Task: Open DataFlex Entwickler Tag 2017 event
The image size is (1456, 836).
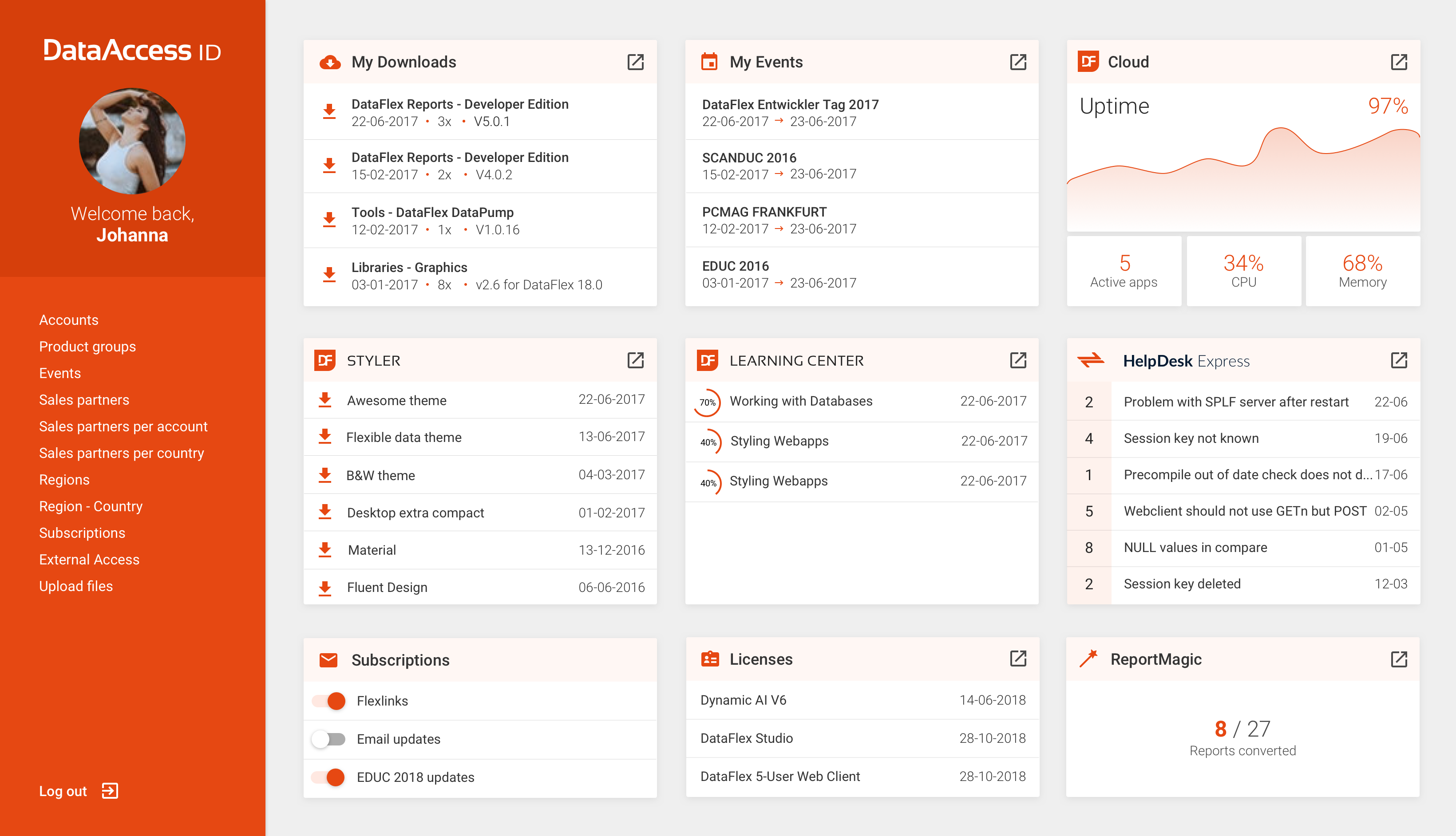Action: point(862,113)
